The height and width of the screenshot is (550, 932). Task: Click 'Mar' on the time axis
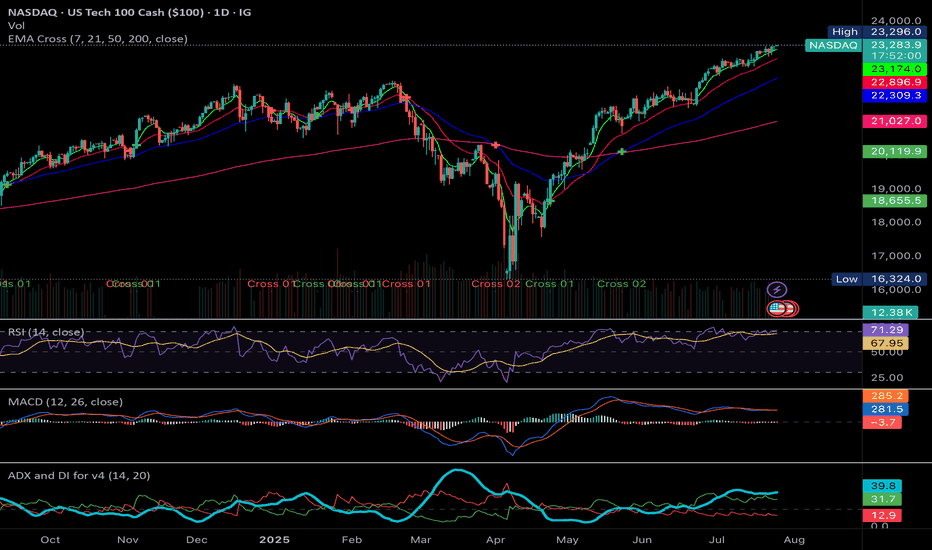click(421, 540)
